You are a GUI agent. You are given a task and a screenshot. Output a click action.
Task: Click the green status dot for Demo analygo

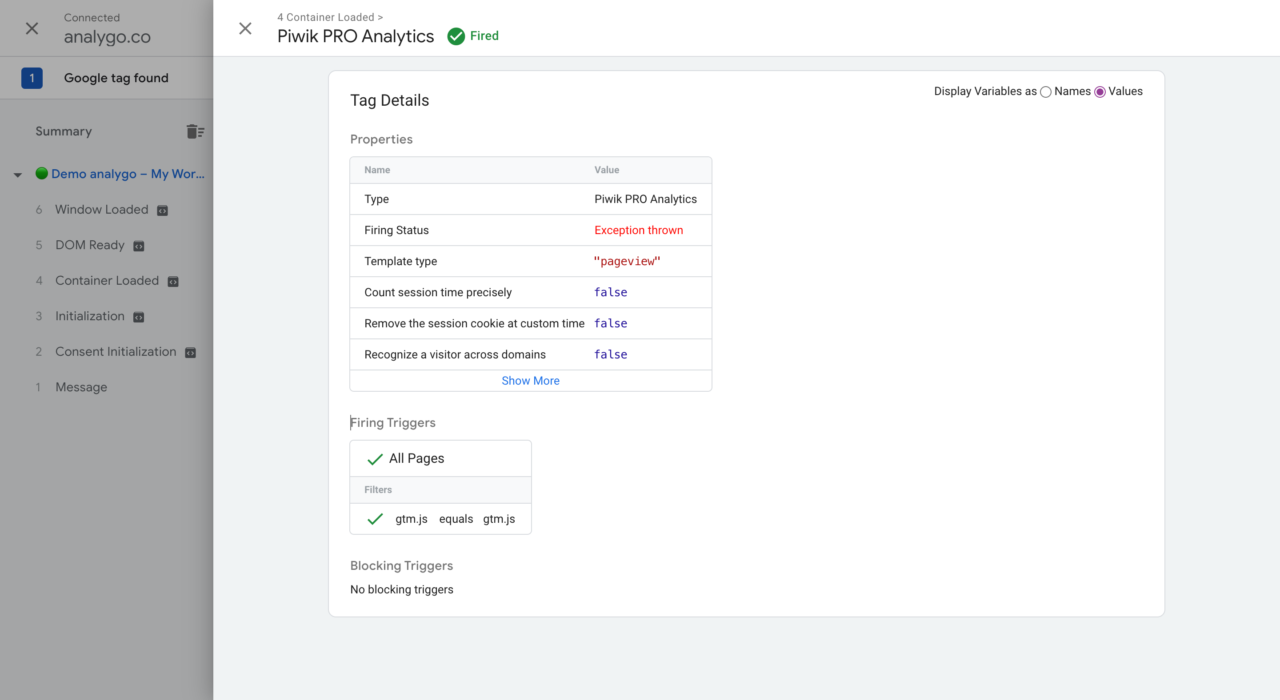41,173
